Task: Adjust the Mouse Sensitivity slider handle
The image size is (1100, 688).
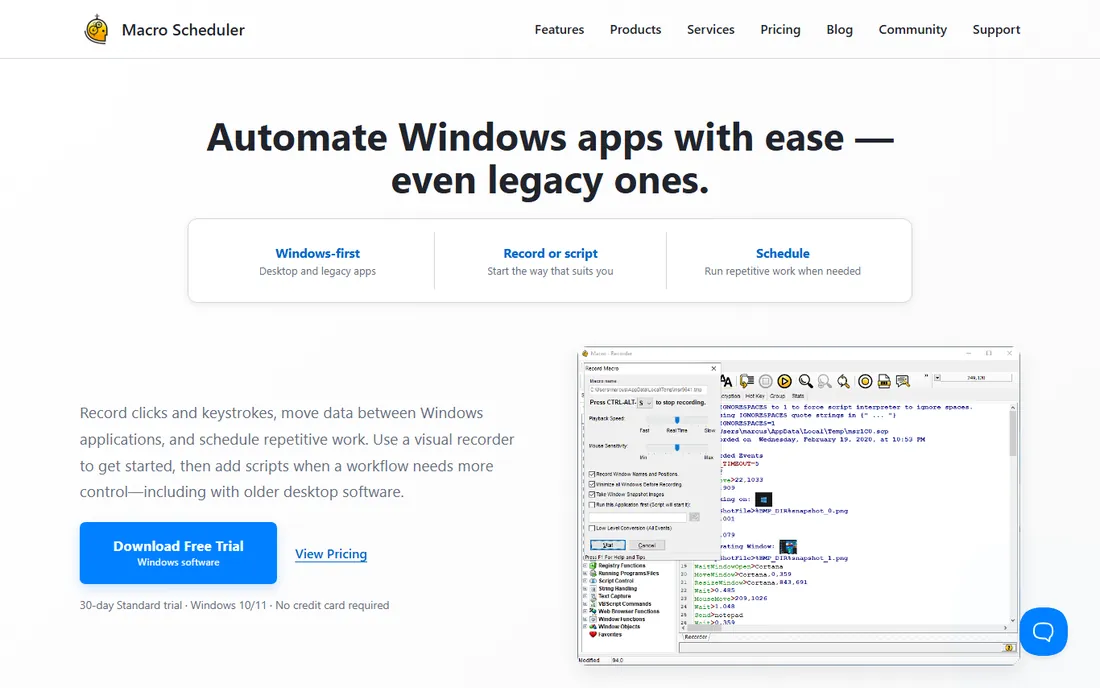Action: click(x=677, y=447)
